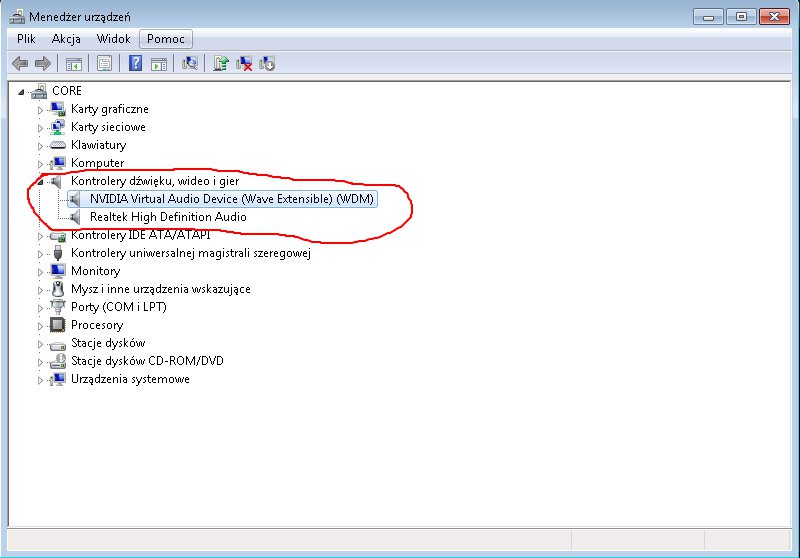Click the Device Manager title bar icon

pyautogui.click(x=17, y=17)
